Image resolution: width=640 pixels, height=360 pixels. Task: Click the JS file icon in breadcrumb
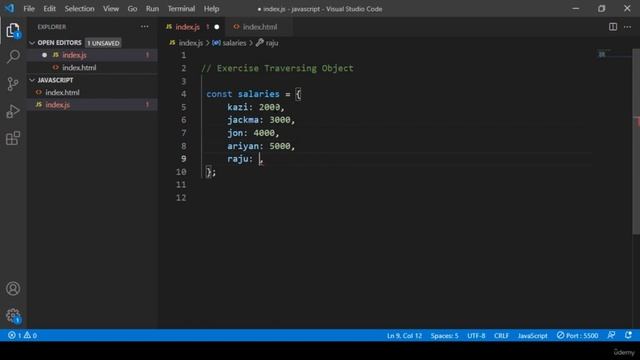(x=172, y=42)
